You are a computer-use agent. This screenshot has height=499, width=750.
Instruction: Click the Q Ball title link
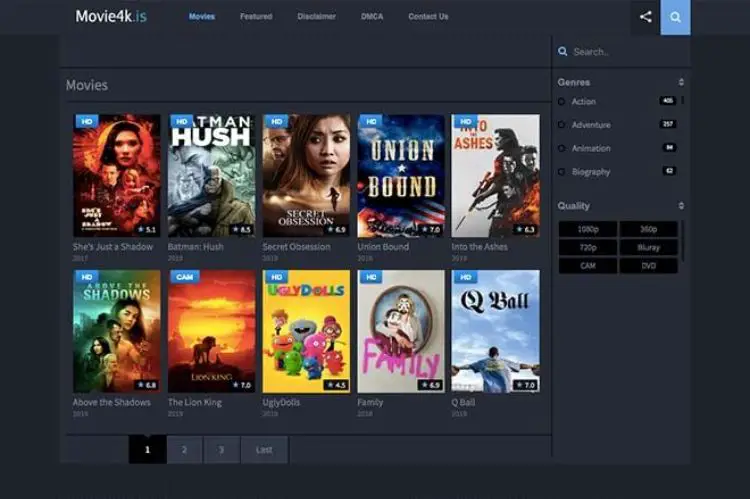[x=463, y=402]
